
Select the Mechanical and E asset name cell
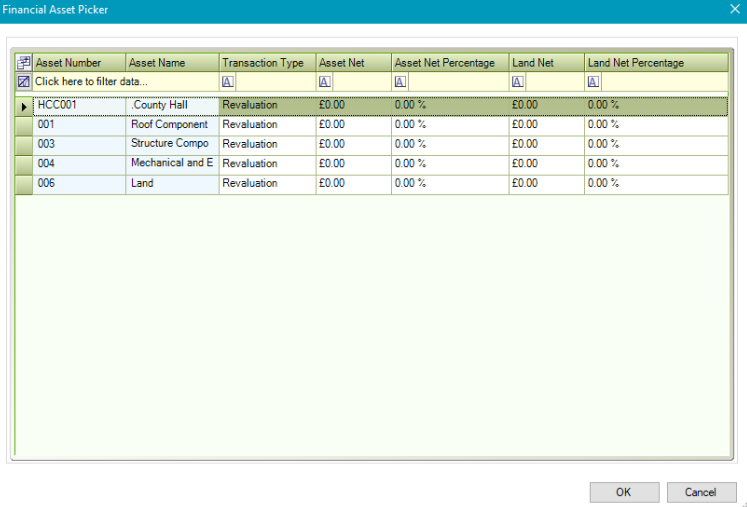coord(172,163)
